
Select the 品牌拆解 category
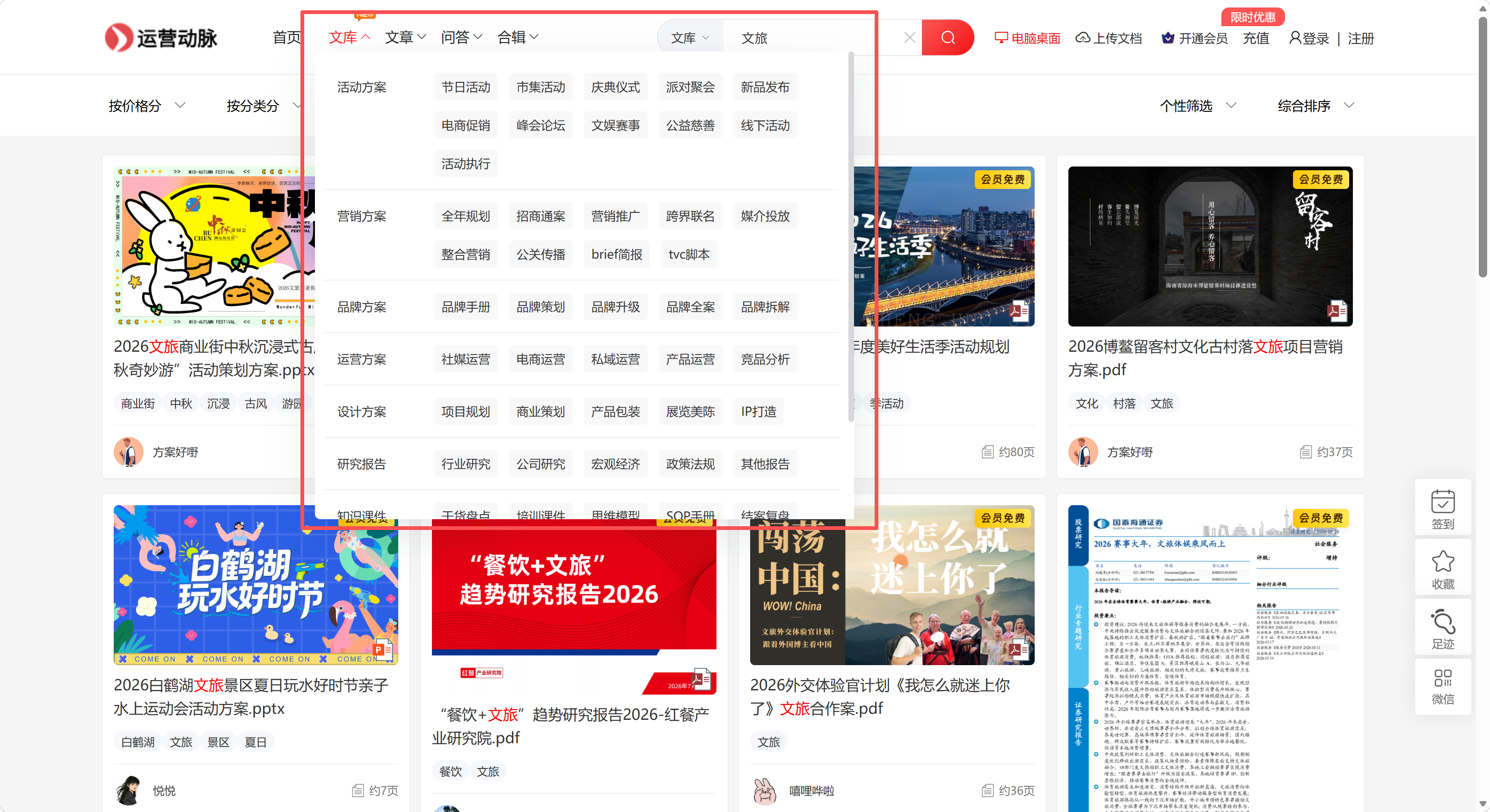point(765,307)
